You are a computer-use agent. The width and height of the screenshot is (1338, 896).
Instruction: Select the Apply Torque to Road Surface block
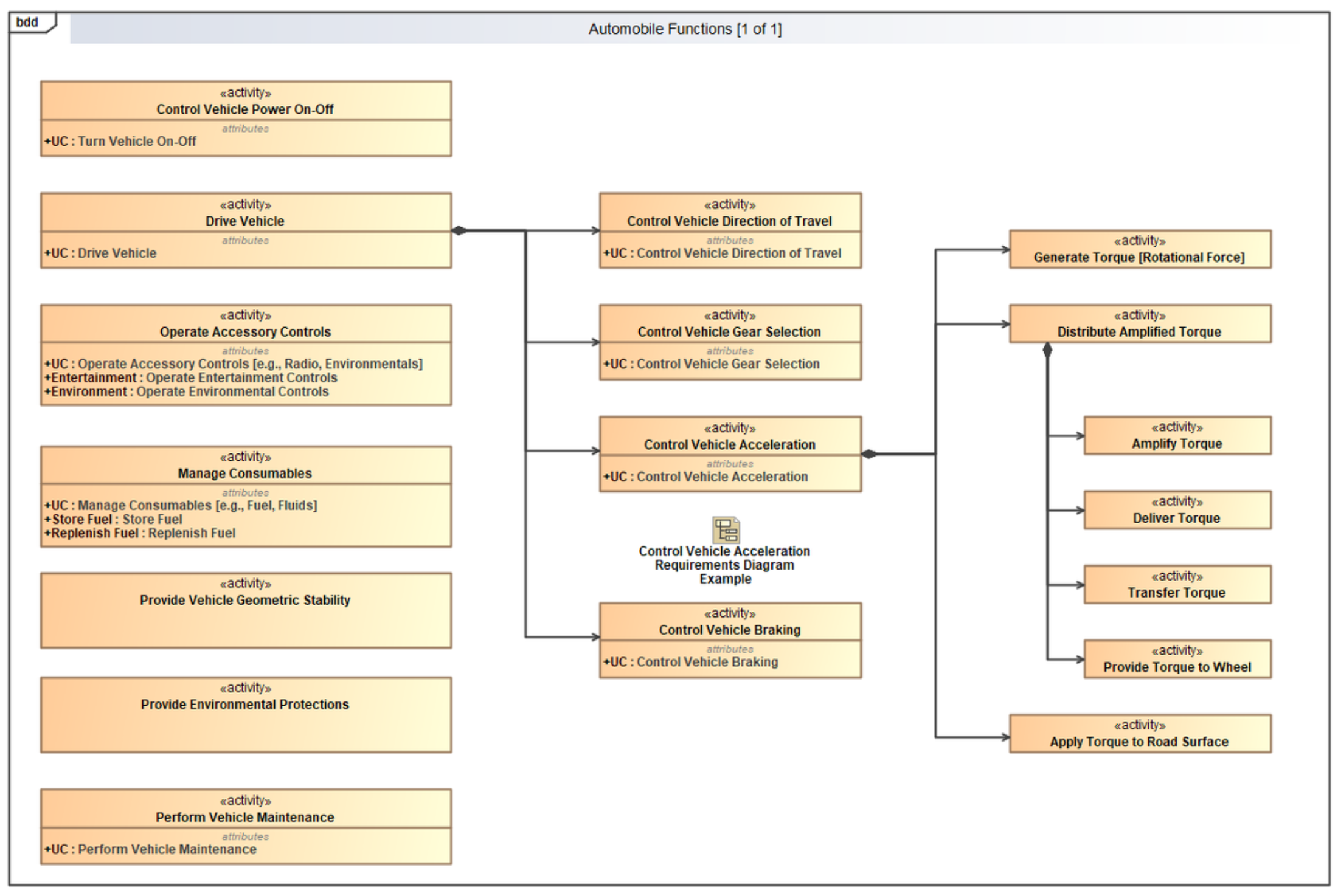pyautogui.click(x=1139, y=734)
